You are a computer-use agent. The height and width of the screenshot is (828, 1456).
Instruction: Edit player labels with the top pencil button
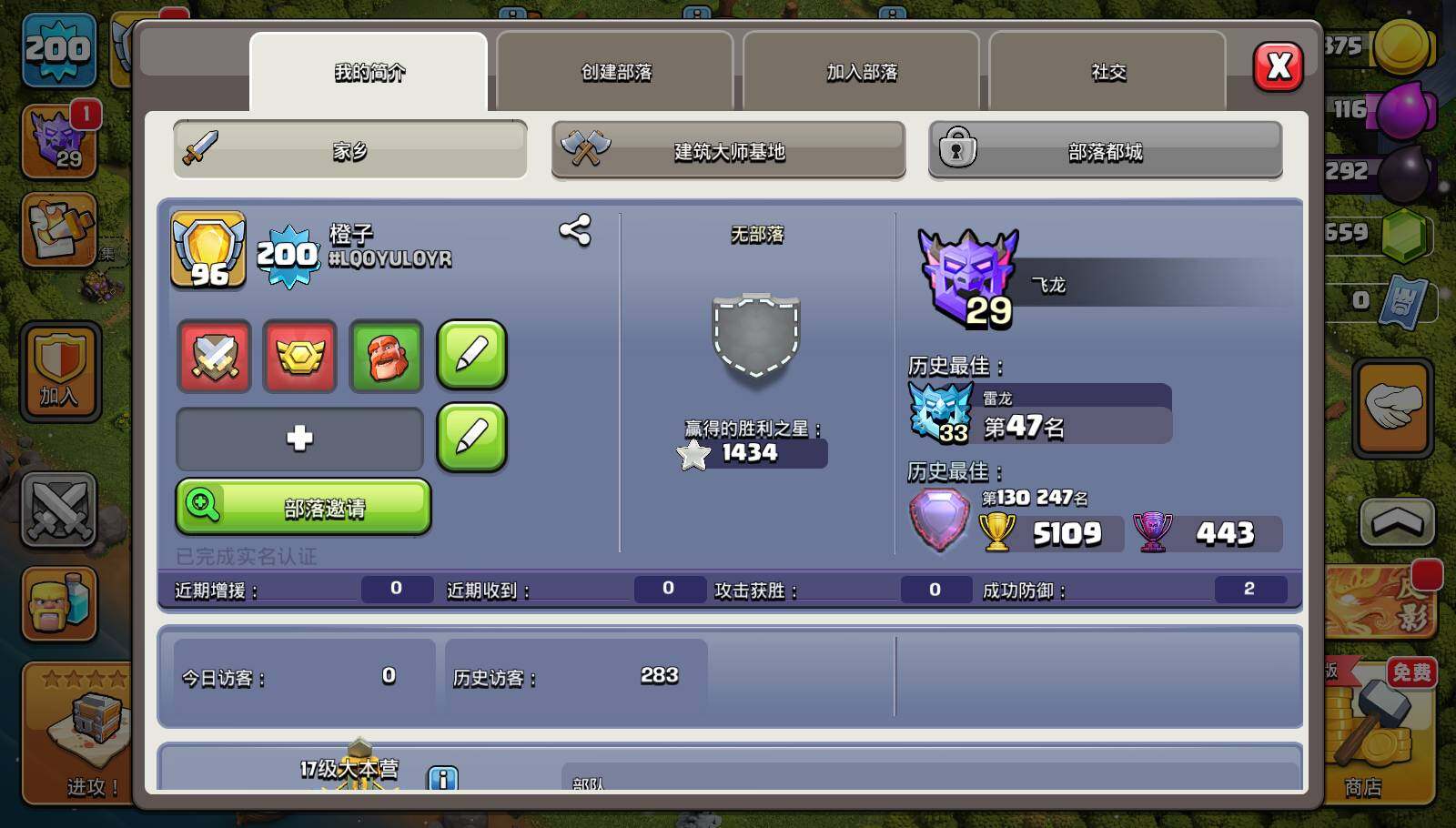tap(471, 355)
